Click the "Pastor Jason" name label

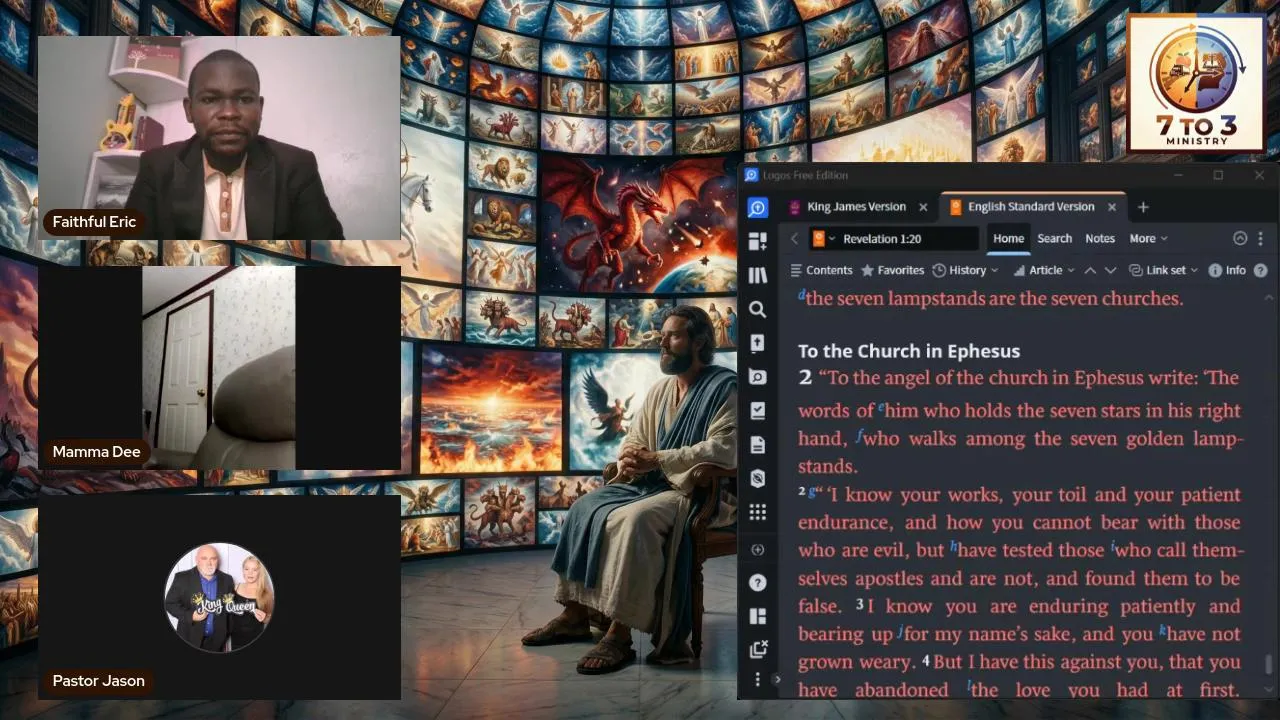point(98,681)
